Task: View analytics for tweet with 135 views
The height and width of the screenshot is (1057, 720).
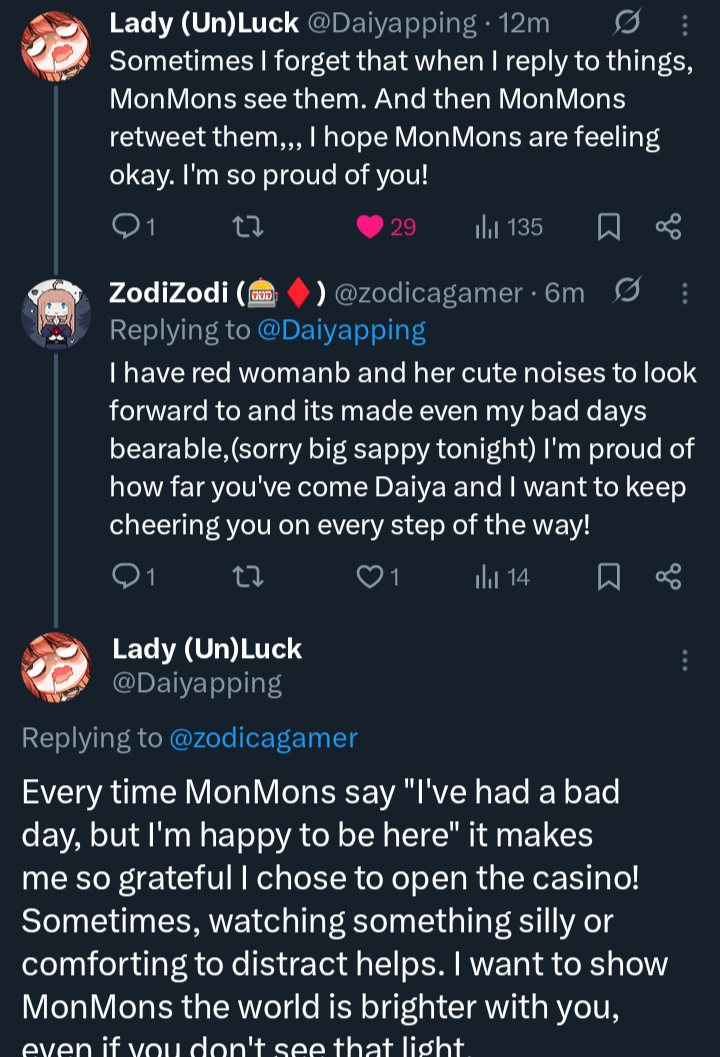Action: coord(488,227)
